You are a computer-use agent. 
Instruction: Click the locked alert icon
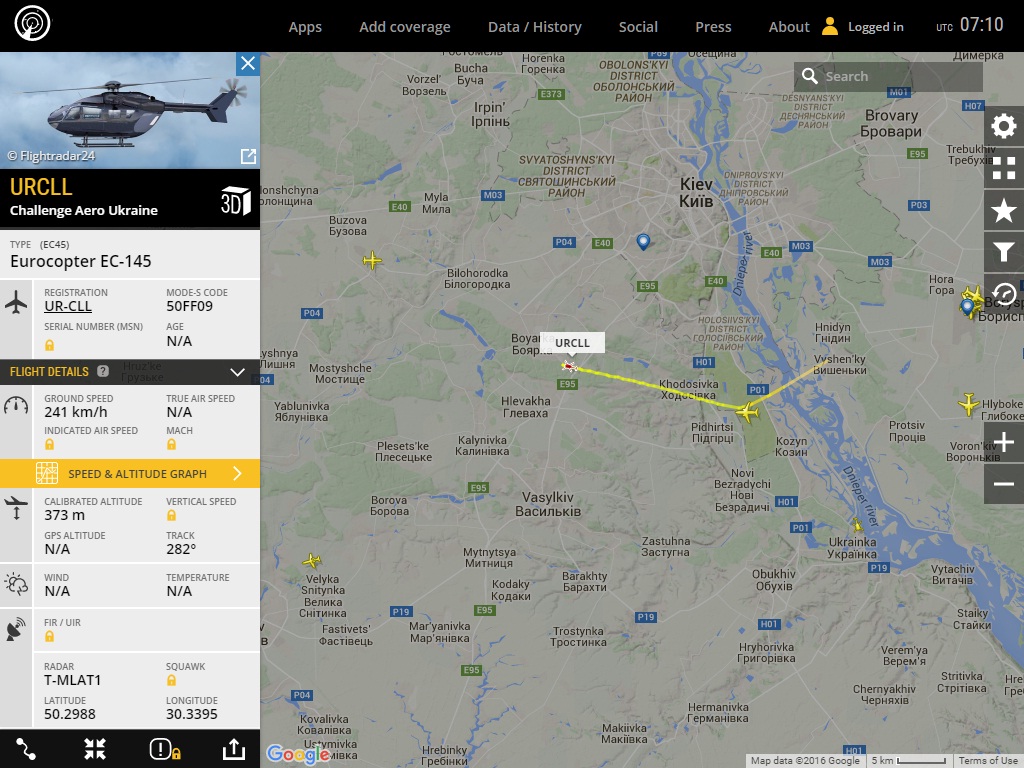click(x=165, y=749)
